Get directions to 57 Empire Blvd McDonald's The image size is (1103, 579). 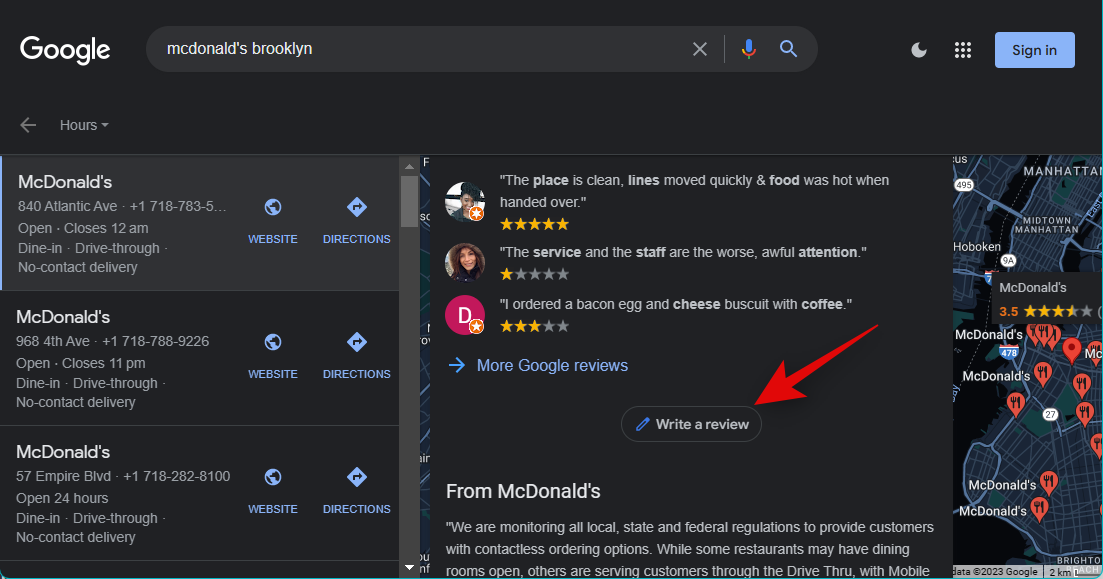pyautogui.click(x=356, y=490)
